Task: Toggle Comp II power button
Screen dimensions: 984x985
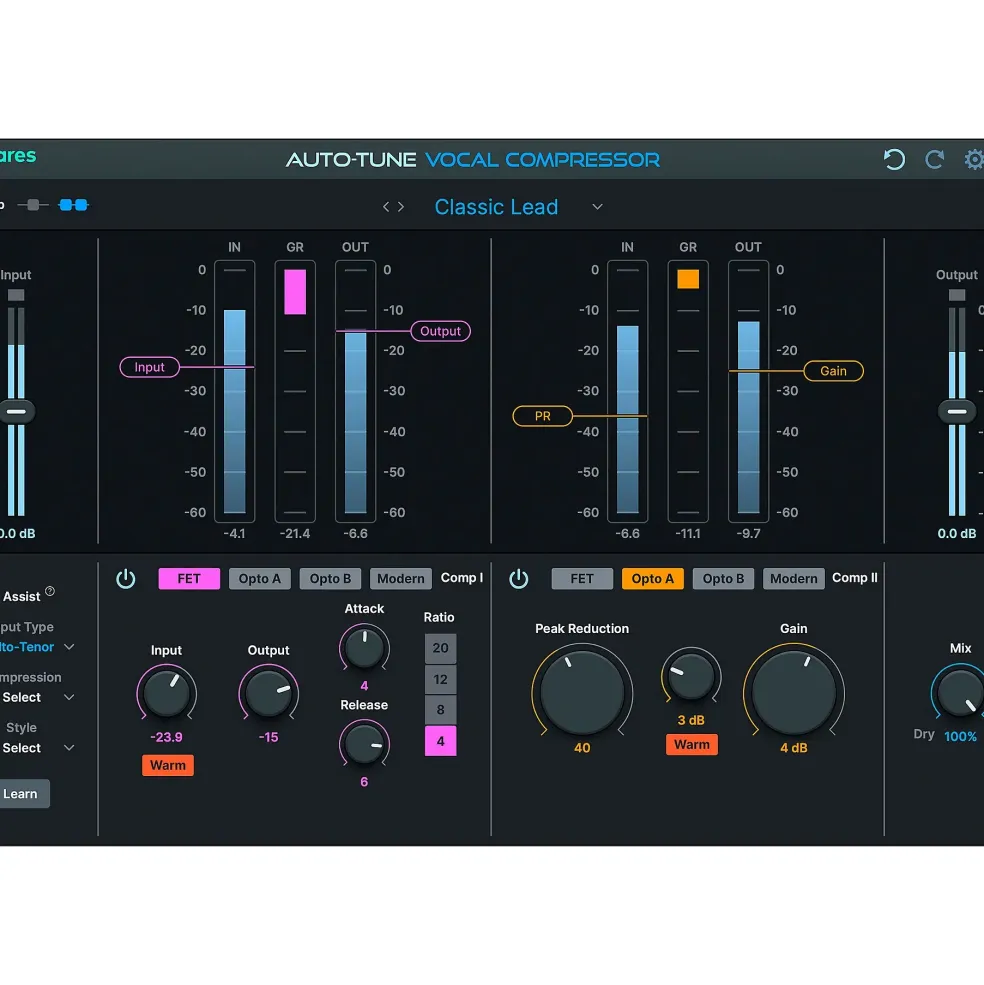Action: pyautogui.click(x=518, y=579)
